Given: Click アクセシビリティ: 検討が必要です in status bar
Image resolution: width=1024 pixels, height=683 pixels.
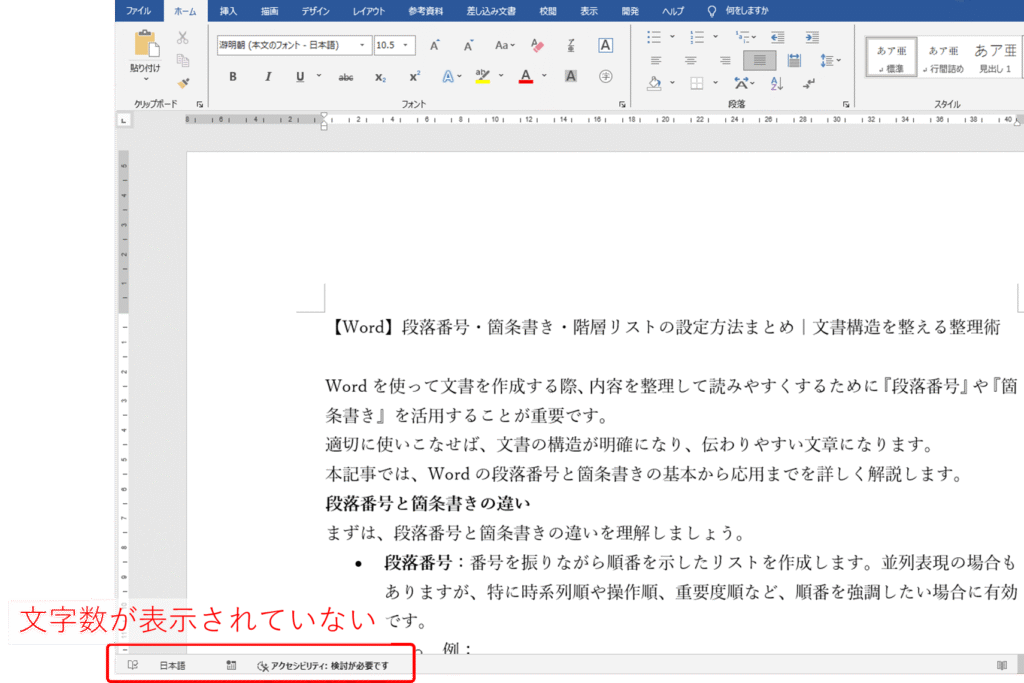Looking at the screenshot, I should (323, 665).
